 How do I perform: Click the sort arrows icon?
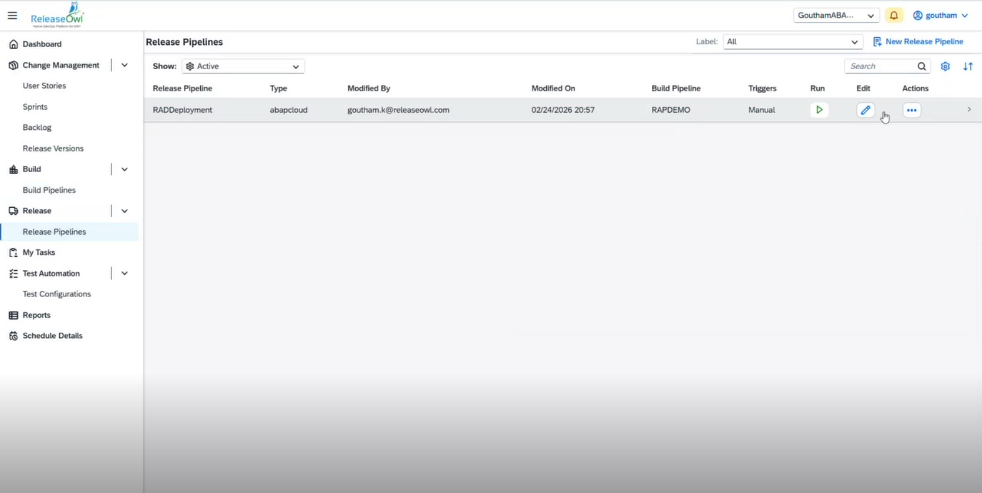(967, 67)
